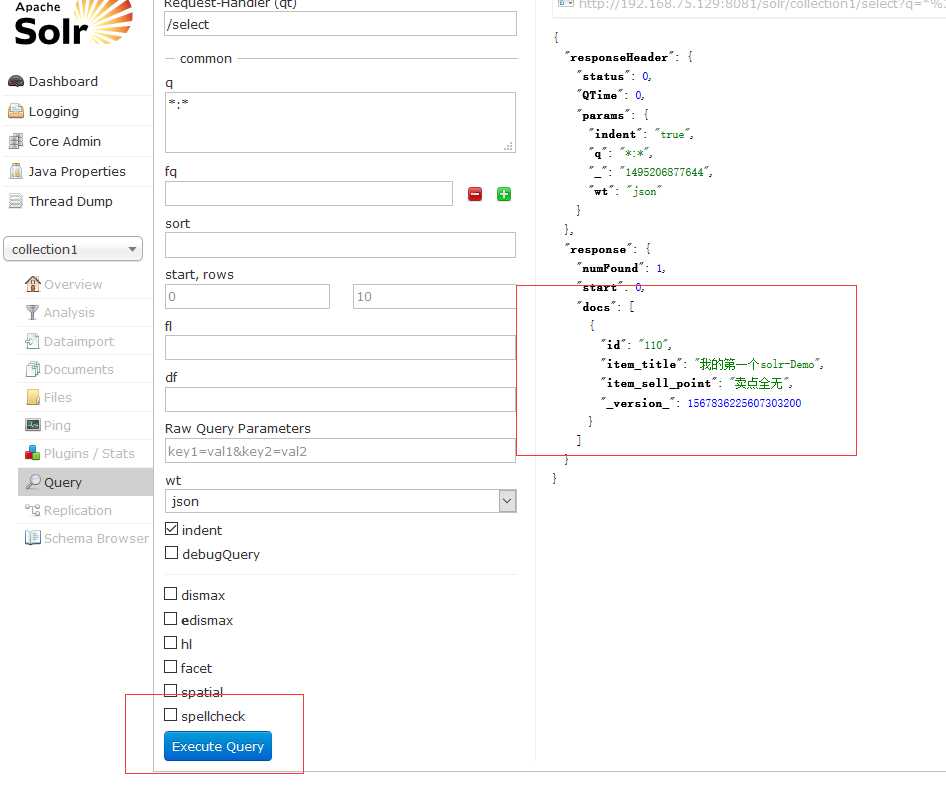The width and height of the screenshot is (946, 799).
Task: Open Thread Dump page
Action: [x=70, y=202]
